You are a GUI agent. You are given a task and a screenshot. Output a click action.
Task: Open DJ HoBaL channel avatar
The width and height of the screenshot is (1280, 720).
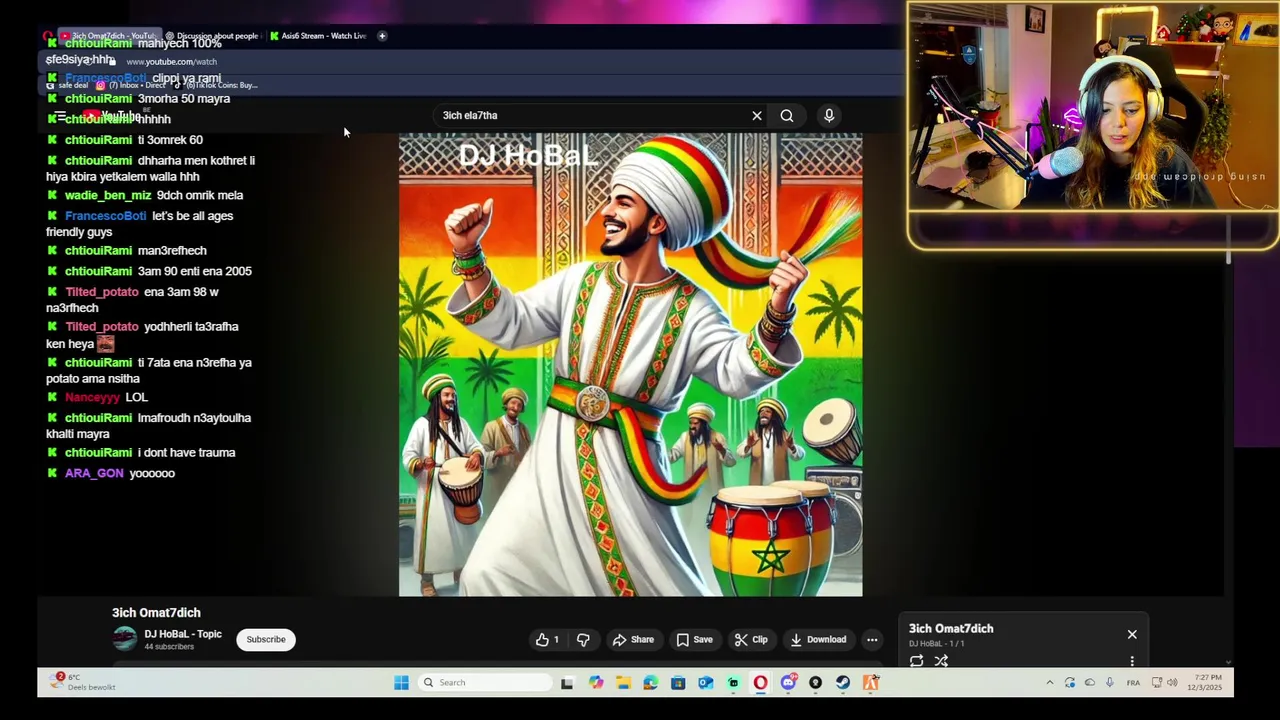pos(124,639)
